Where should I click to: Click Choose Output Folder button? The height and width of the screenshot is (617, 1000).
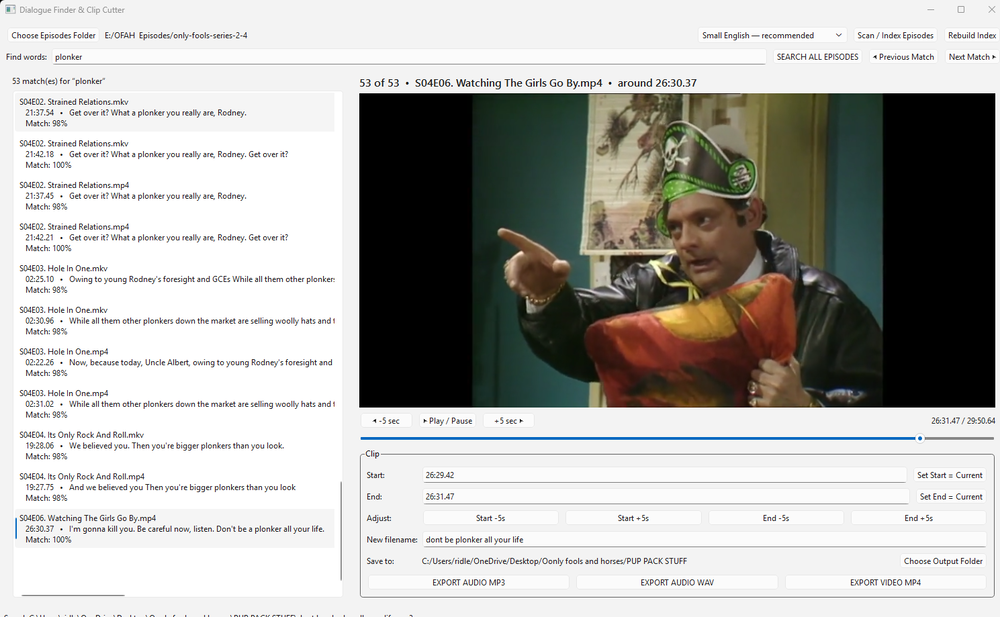(x=943, y=561)
